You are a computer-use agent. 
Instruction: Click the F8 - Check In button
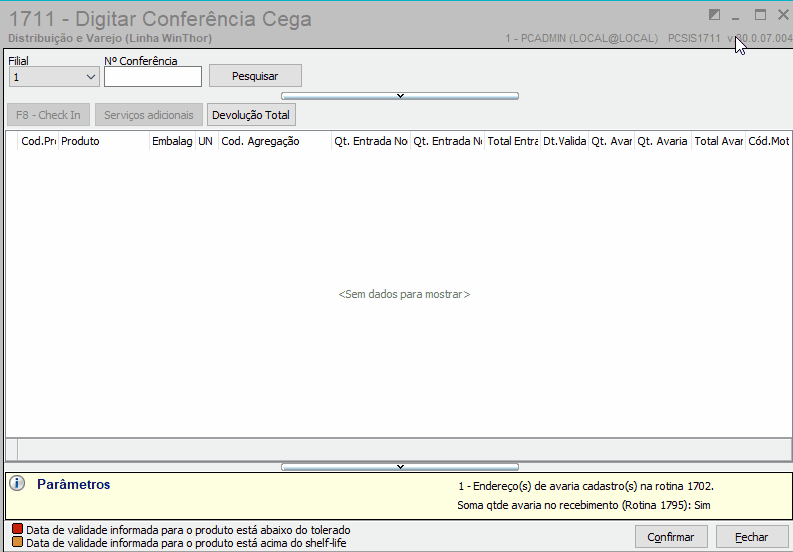[x=49, y=115]
